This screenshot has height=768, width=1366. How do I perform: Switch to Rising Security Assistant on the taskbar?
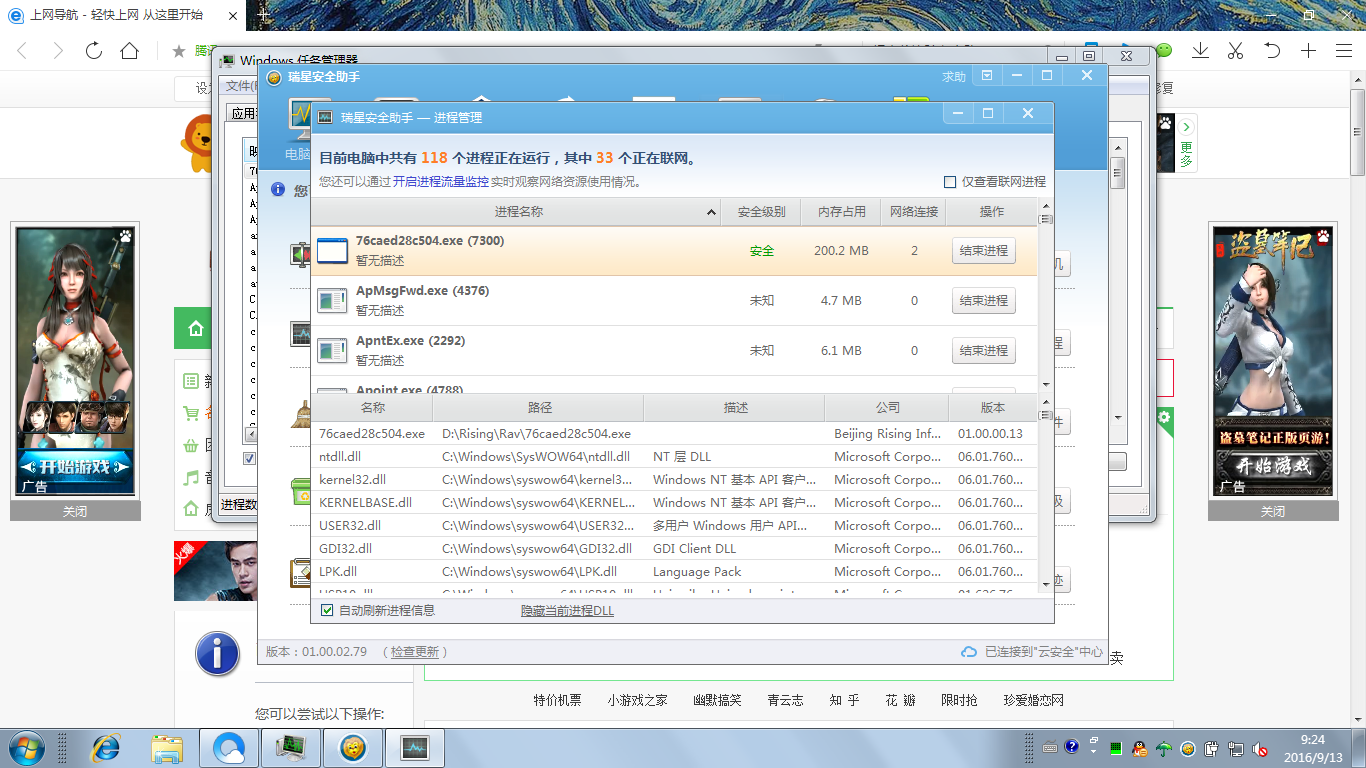tap(352, 748)
